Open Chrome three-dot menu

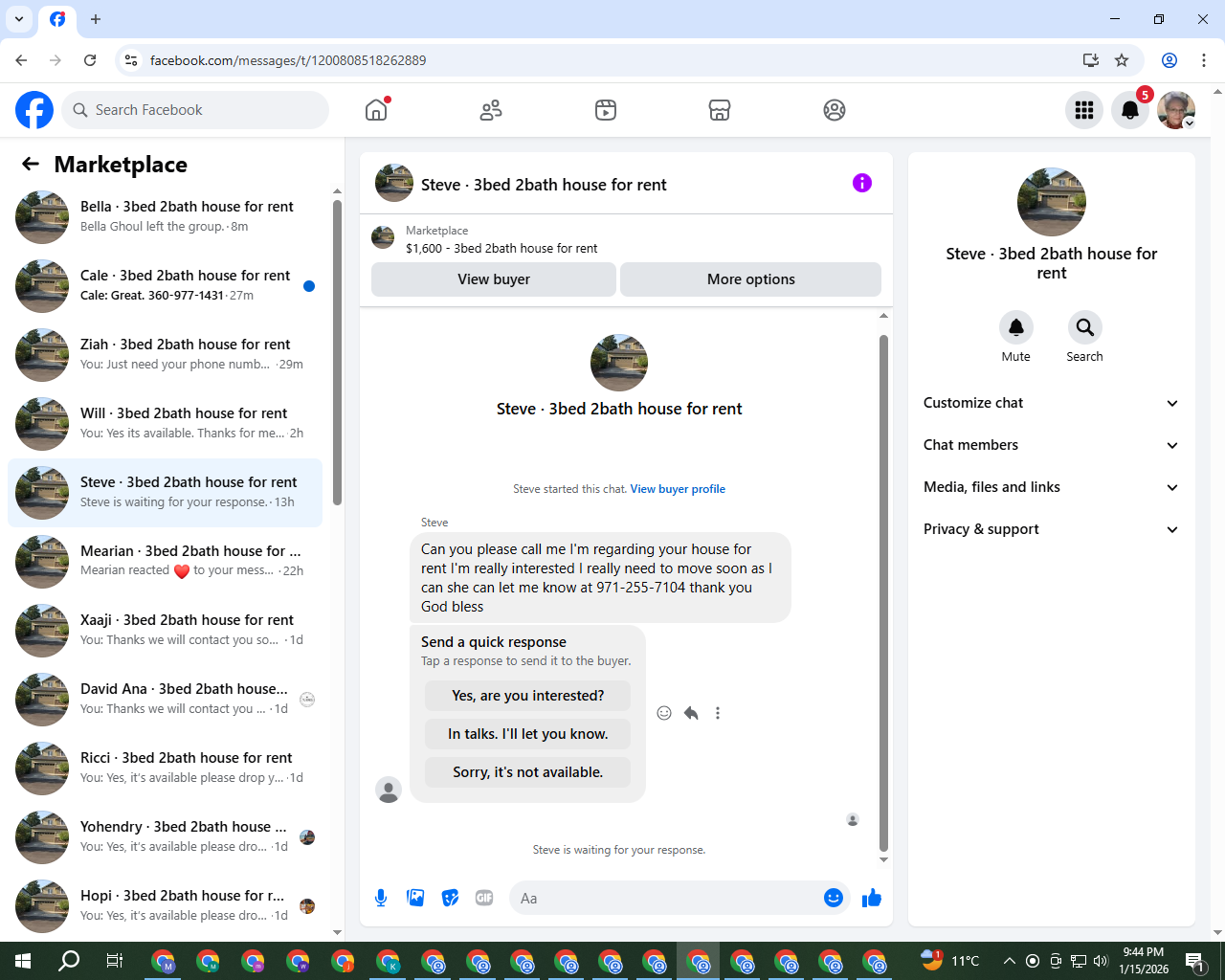[1204, 60]
